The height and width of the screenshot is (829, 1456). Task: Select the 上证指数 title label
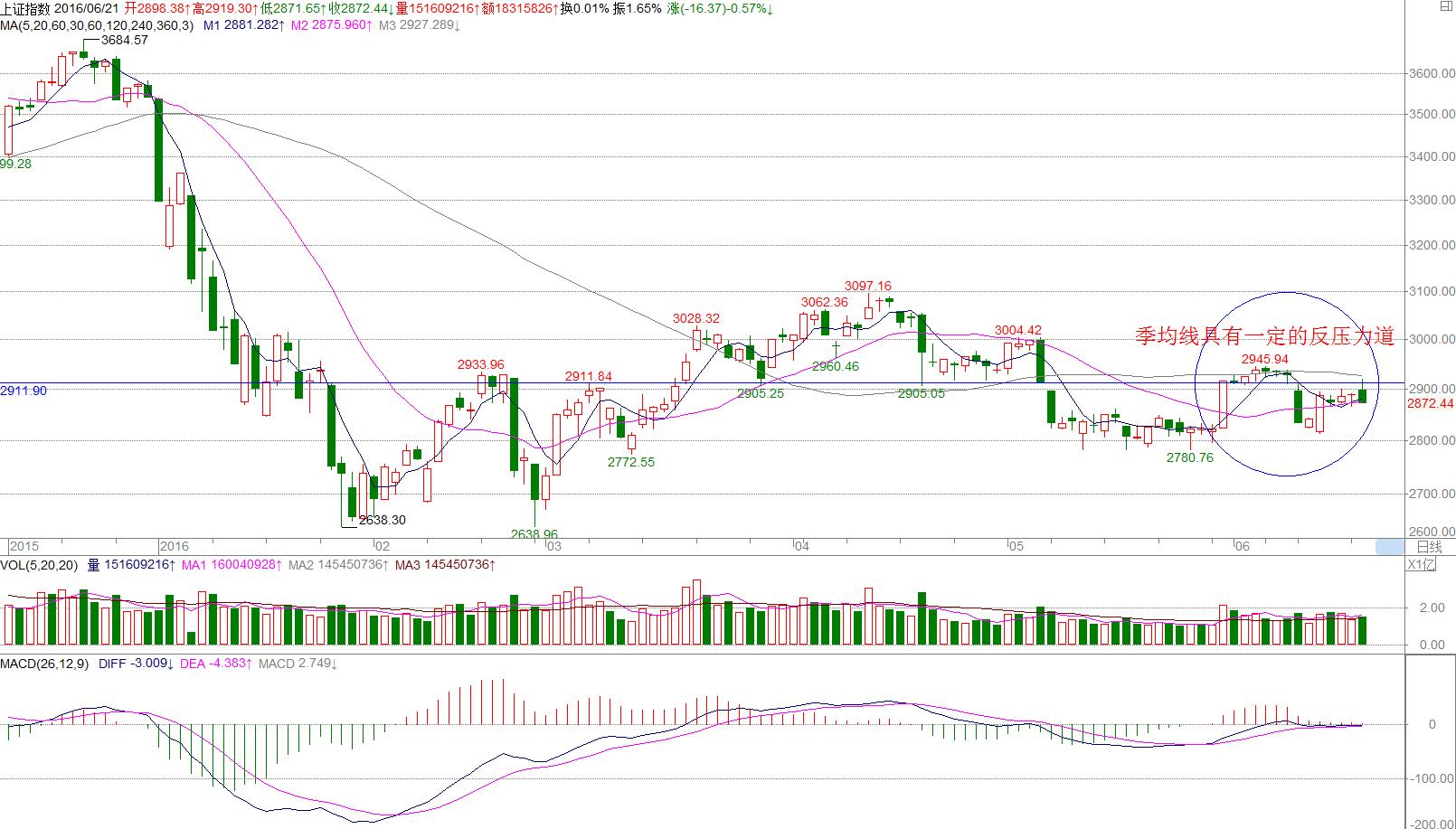click(26, 9)
